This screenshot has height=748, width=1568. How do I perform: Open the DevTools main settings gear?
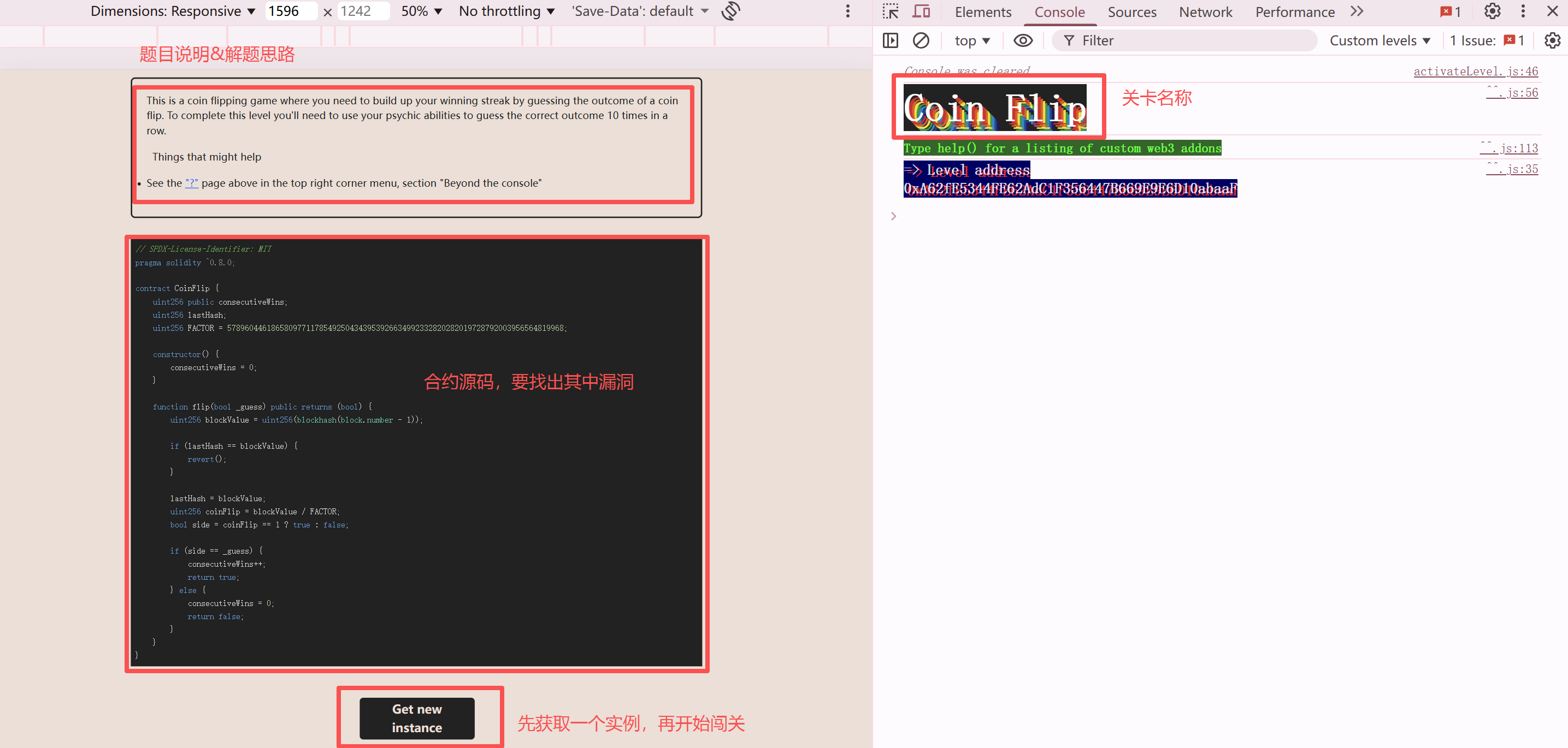1492,11
